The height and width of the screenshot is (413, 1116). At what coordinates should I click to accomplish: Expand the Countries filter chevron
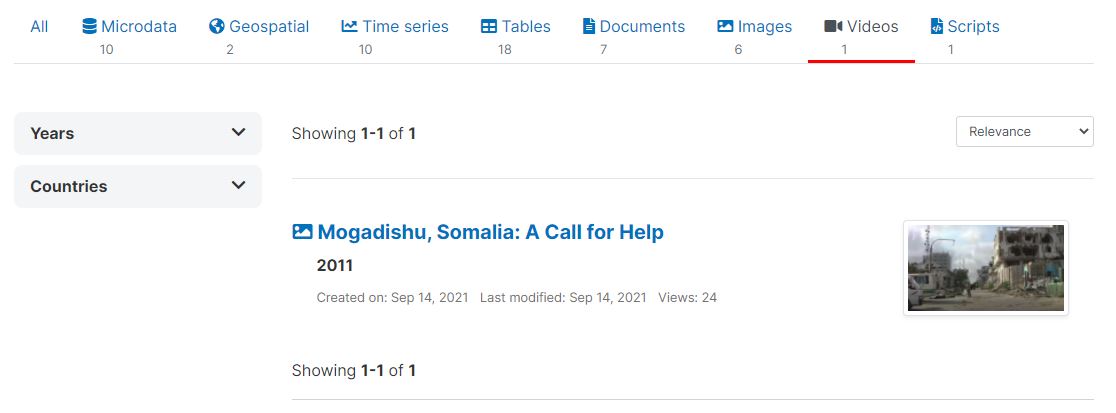(238, 185)
